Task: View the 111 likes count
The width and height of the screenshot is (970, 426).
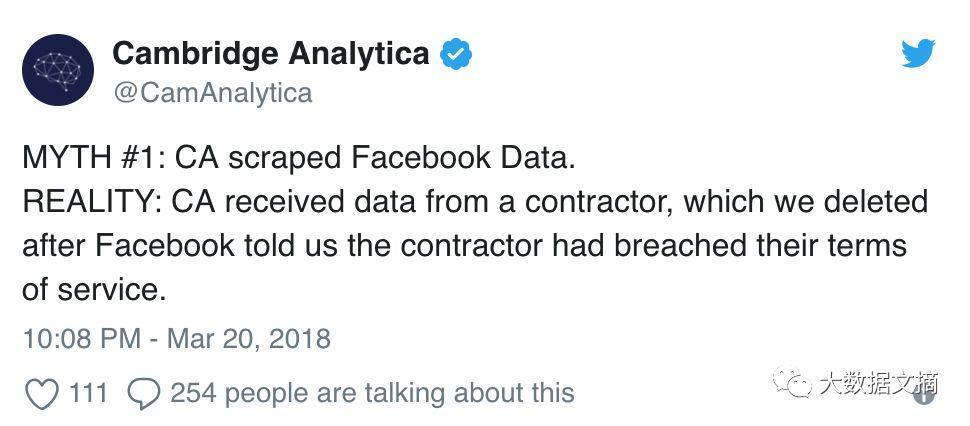Action: click(x=88, y=393)
